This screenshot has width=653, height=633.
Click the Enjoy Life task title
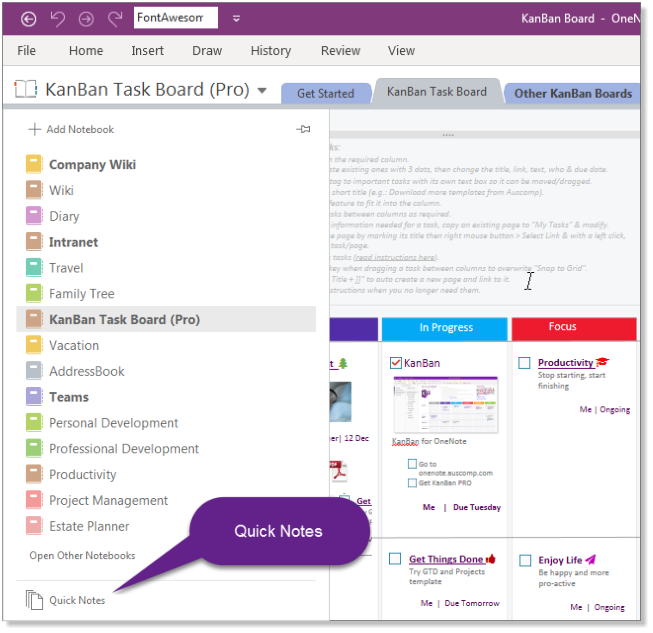[560, 560]
